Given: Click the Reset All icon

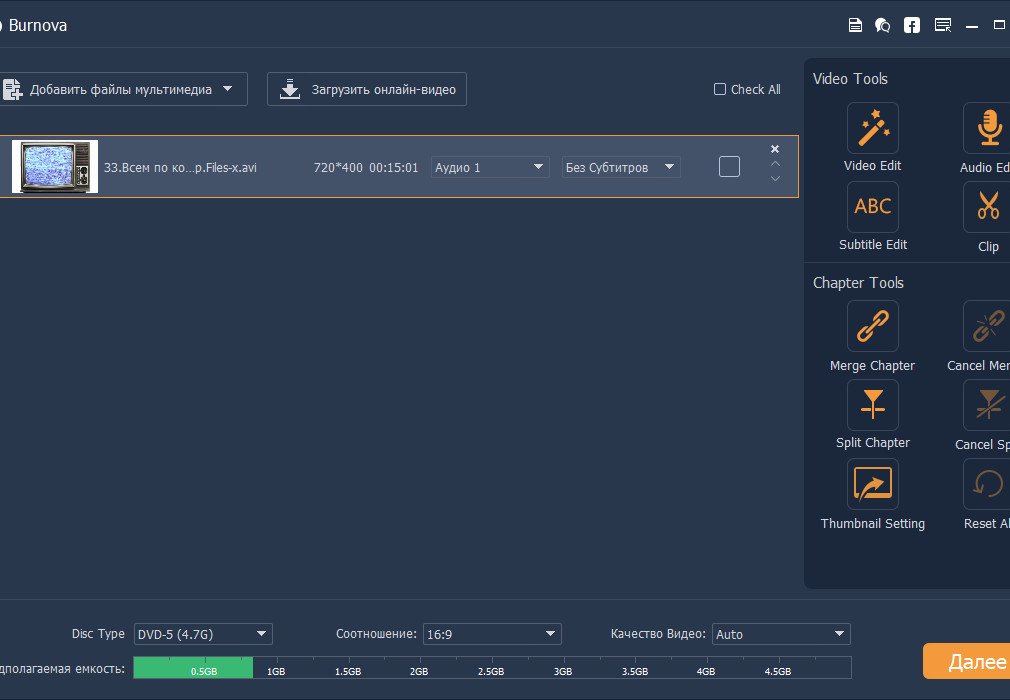Looking at the screenshot, I should (x=987, y=484).
